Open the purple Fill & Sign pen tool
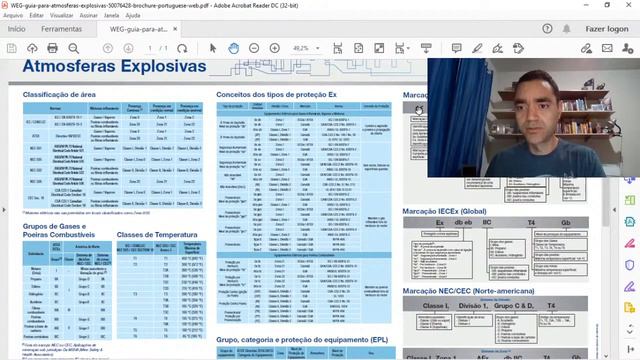 629,287
